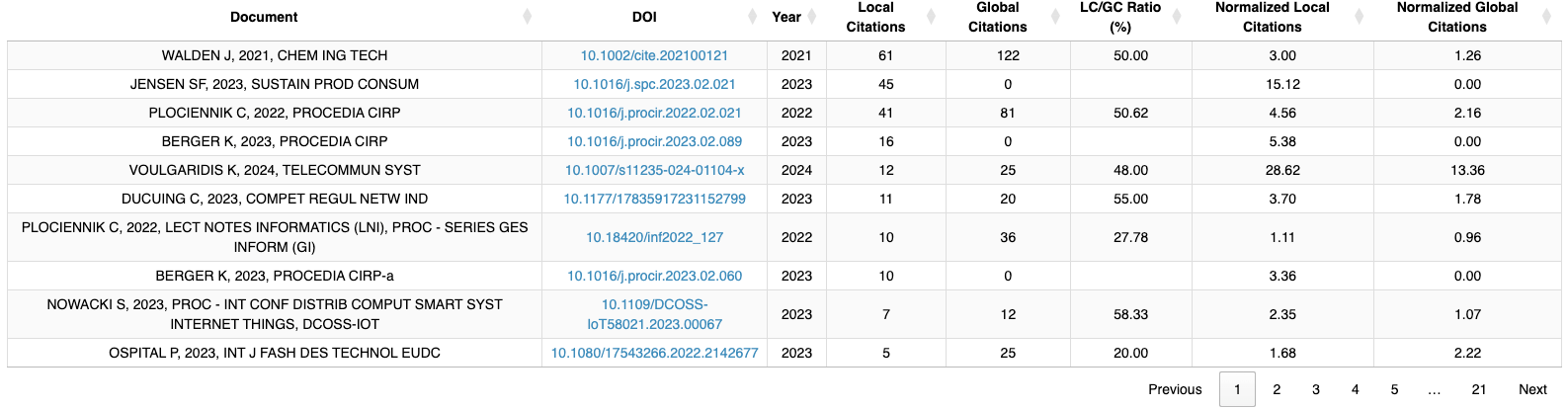The width and height of the screenshot is (1568, 409).
Task: Go to the Next page
Action: 1531,389
